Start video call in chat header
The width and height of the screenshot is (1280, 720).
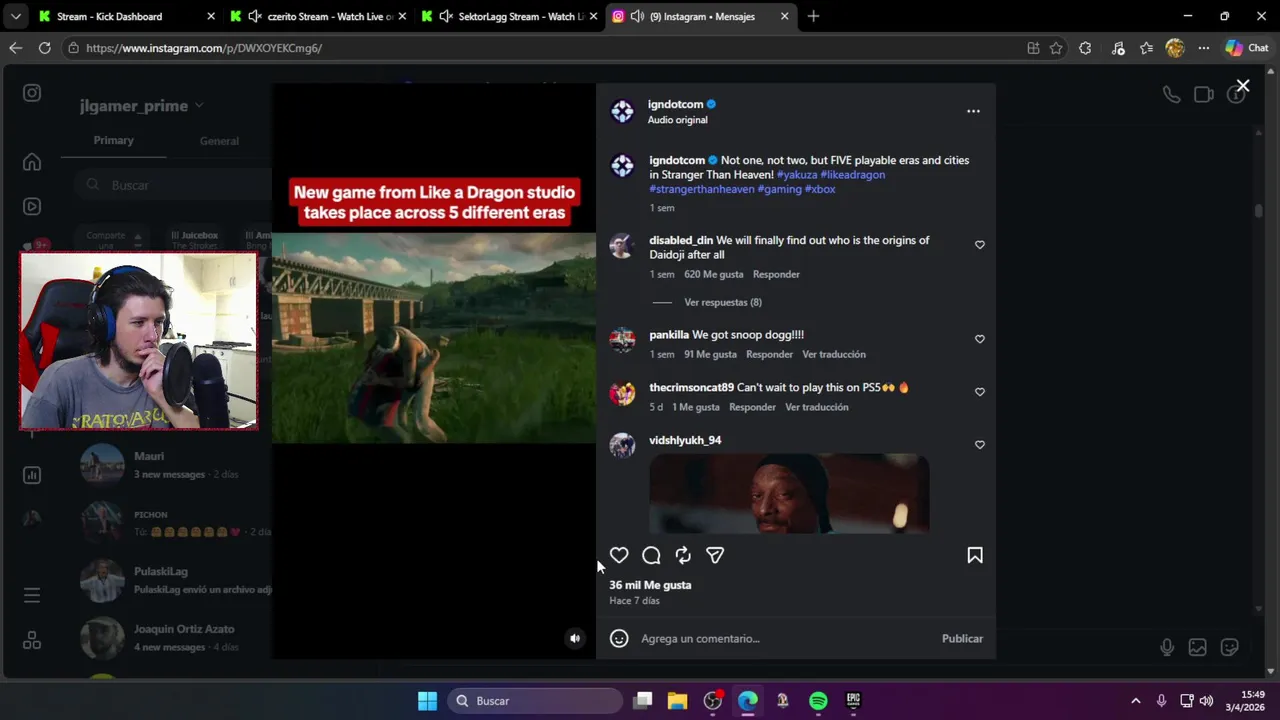click(x=1204, y=94)
